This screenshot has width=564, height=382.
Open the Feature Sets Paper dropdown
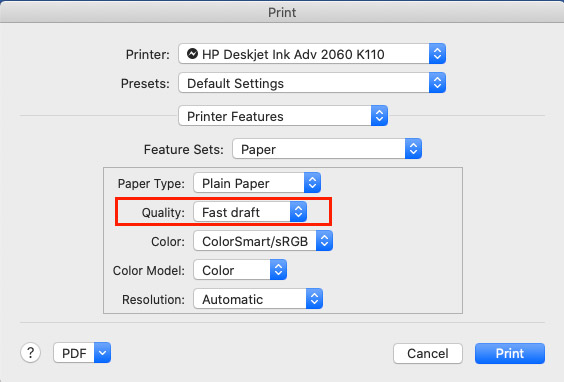(x=327, y=149)
